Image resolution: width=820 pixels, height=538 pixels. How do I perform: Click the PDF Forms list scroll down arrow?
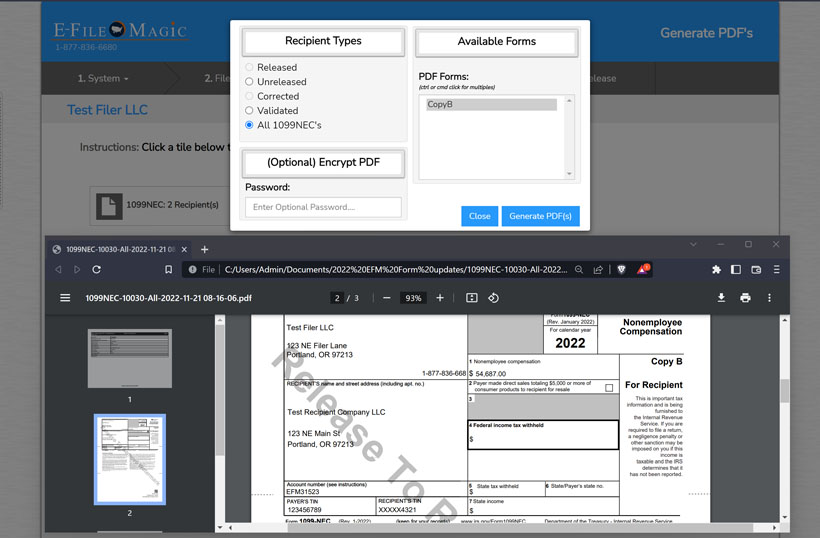(570, 174)
